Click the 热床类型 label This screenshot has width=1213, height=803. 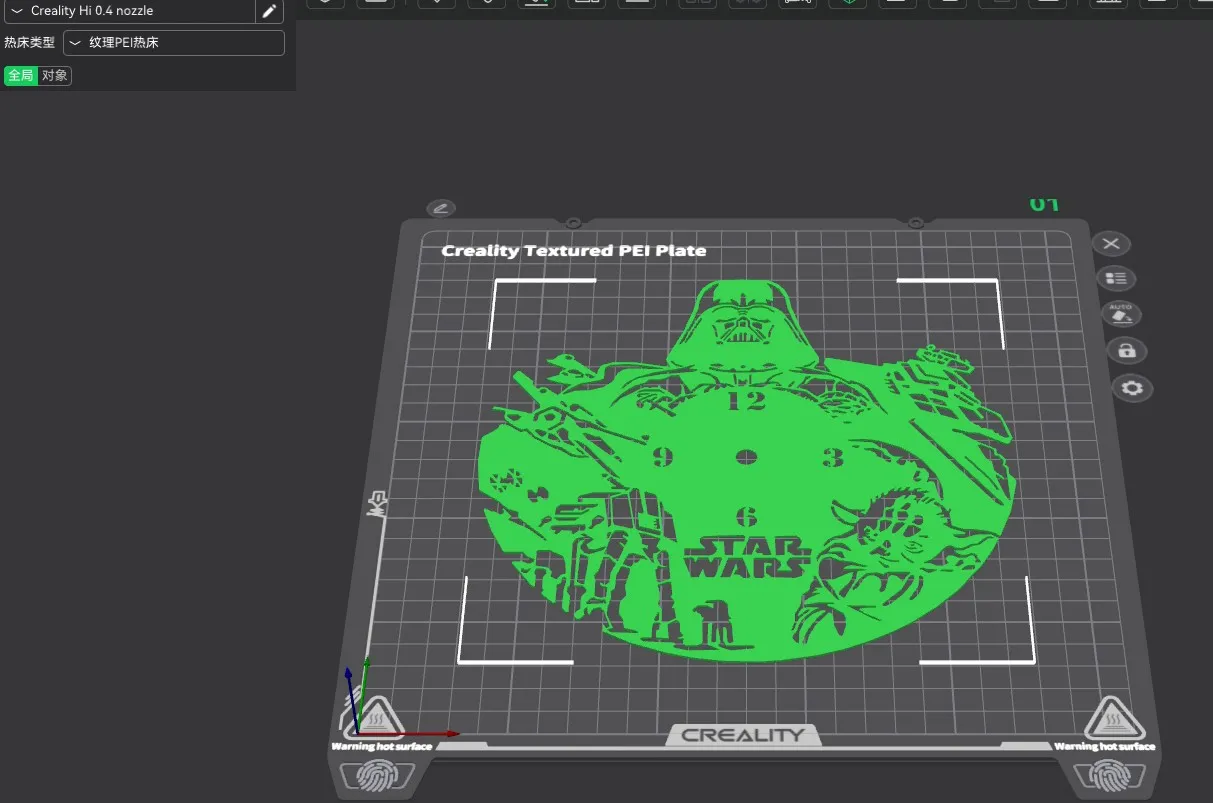click(x=30, y=43)
